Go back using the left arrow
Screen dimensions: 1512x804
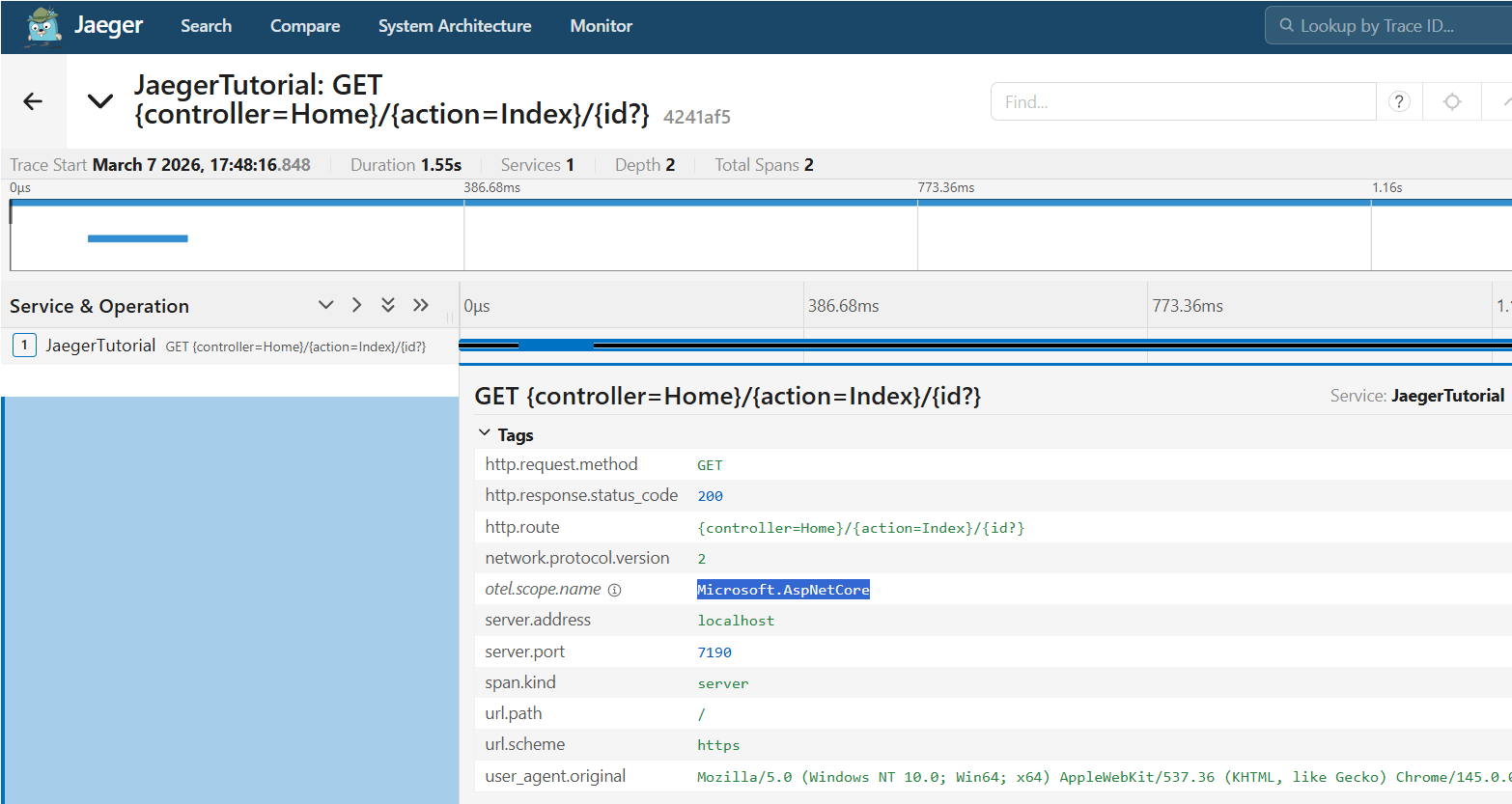(33, 101)
